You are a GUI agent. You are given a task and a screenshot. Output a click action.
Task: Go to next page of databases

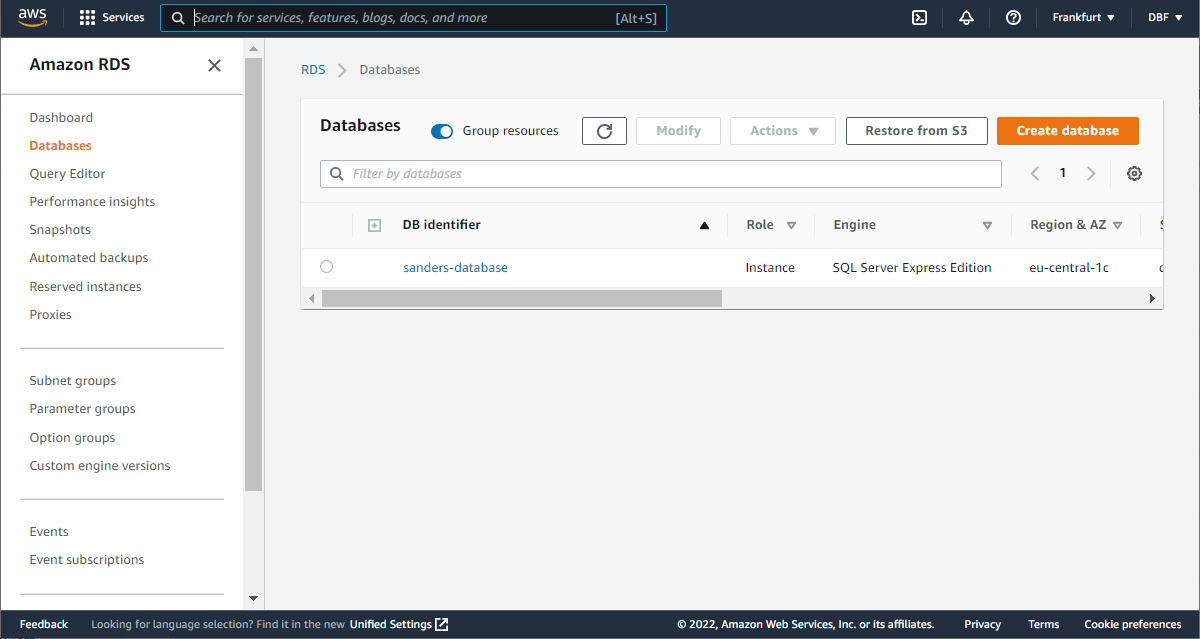pos(1091,173)
